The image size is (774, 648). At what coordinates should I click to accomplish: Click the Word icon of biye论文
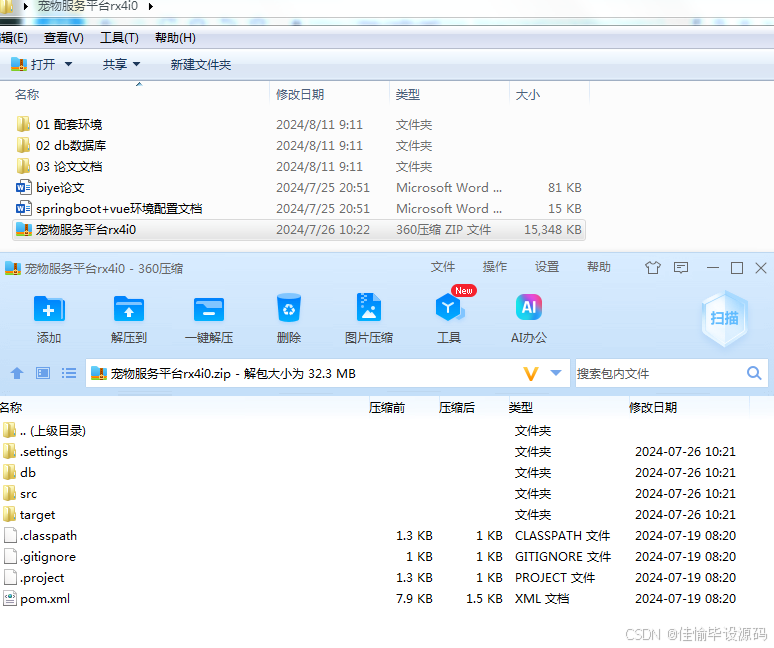point(24,188)
